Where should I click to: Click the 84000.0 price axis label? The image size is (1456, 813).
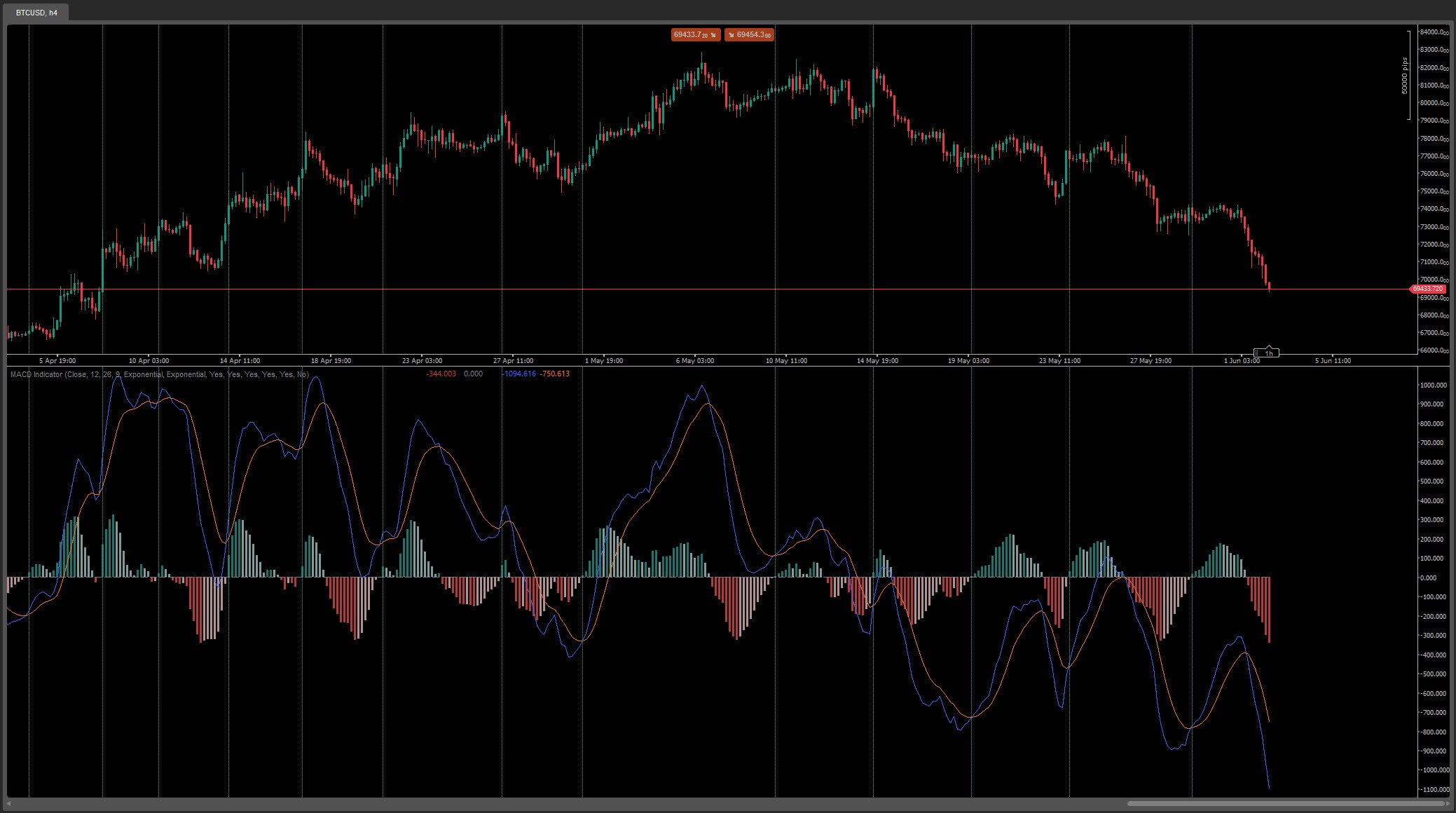pos(1434,32)
